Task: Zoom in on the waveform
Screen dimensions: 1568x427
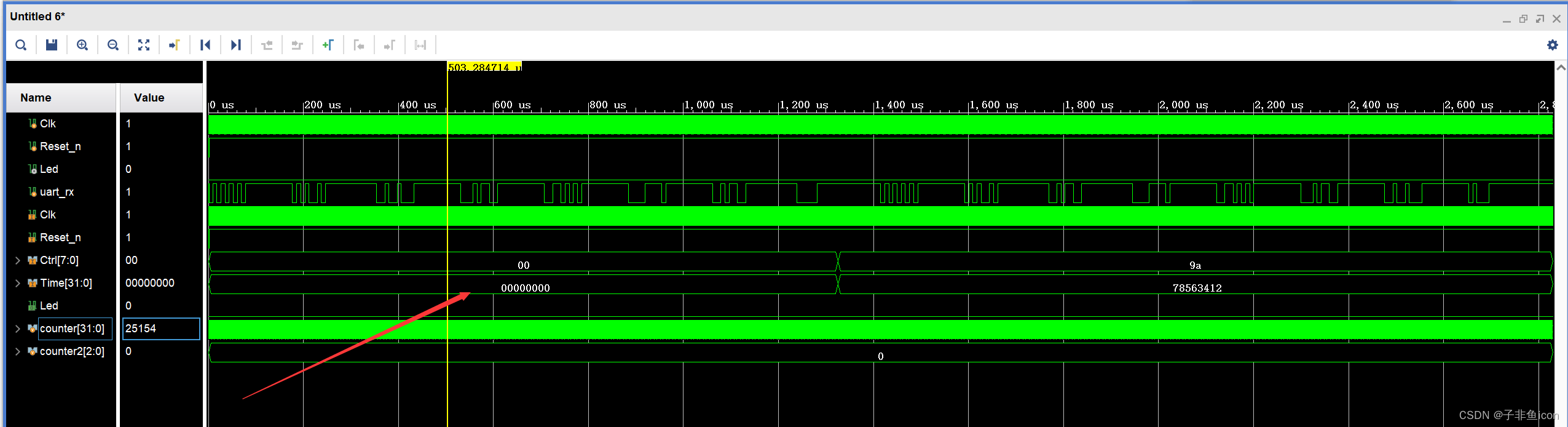Action: [82, 45]
